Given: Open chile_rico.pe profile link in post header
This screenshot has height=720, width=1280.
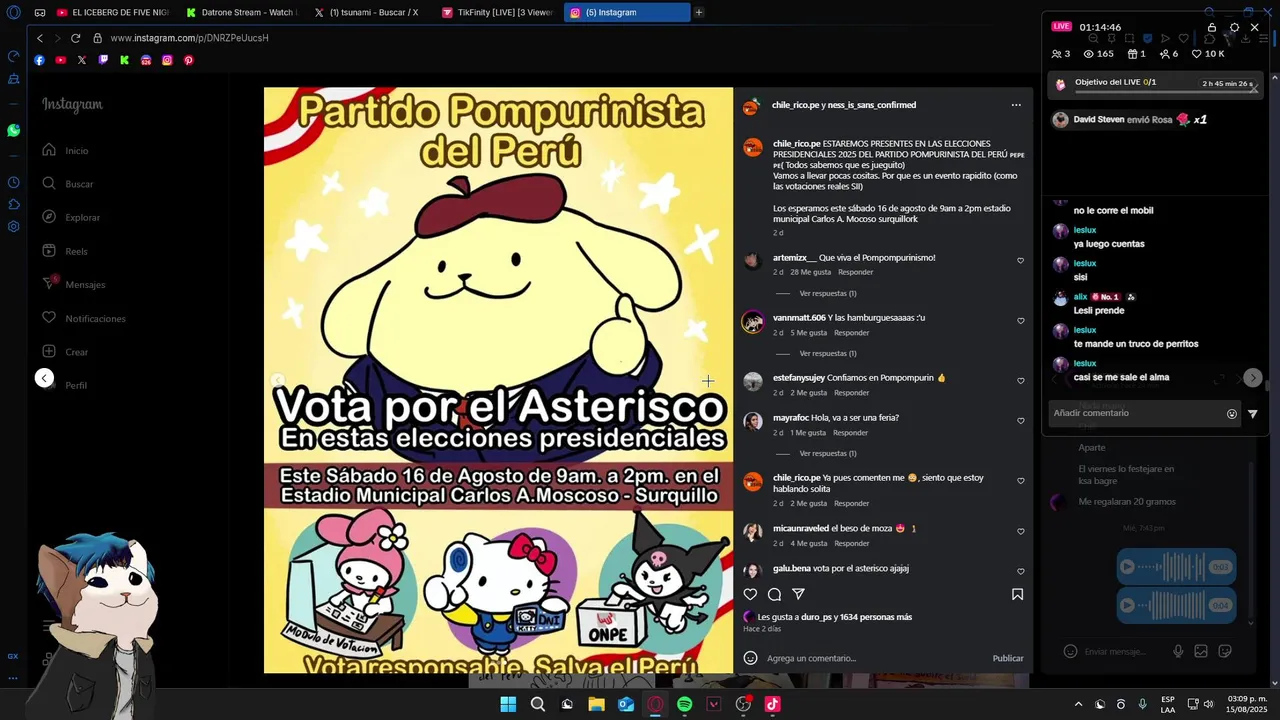Looking at the screenshot, I should [795, 105].
